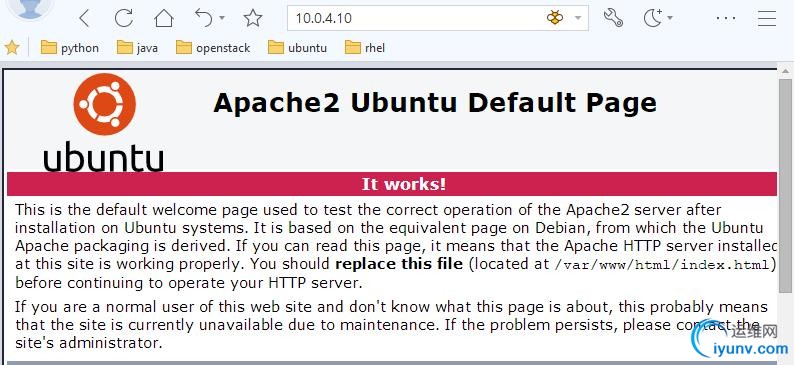Click the page vertical scrollbar thumb
The image size is (794, 365).
pos(785,185)
